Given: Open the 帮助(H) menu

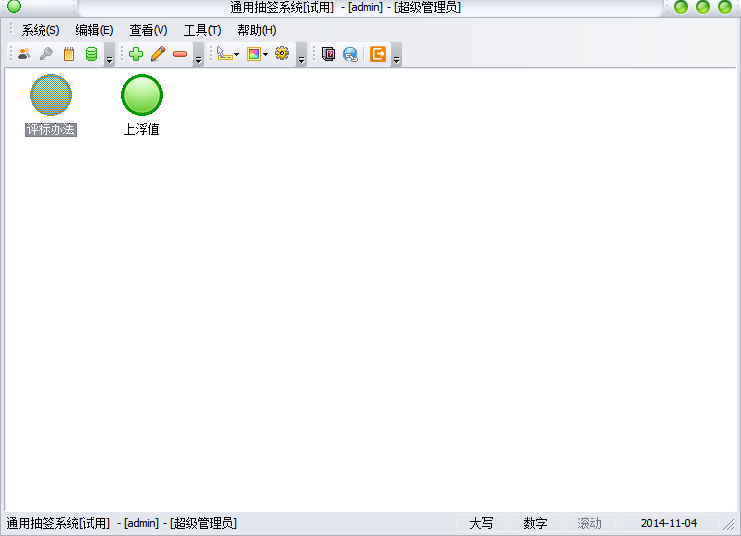Looking at the screenshot, I should point(257,30).
